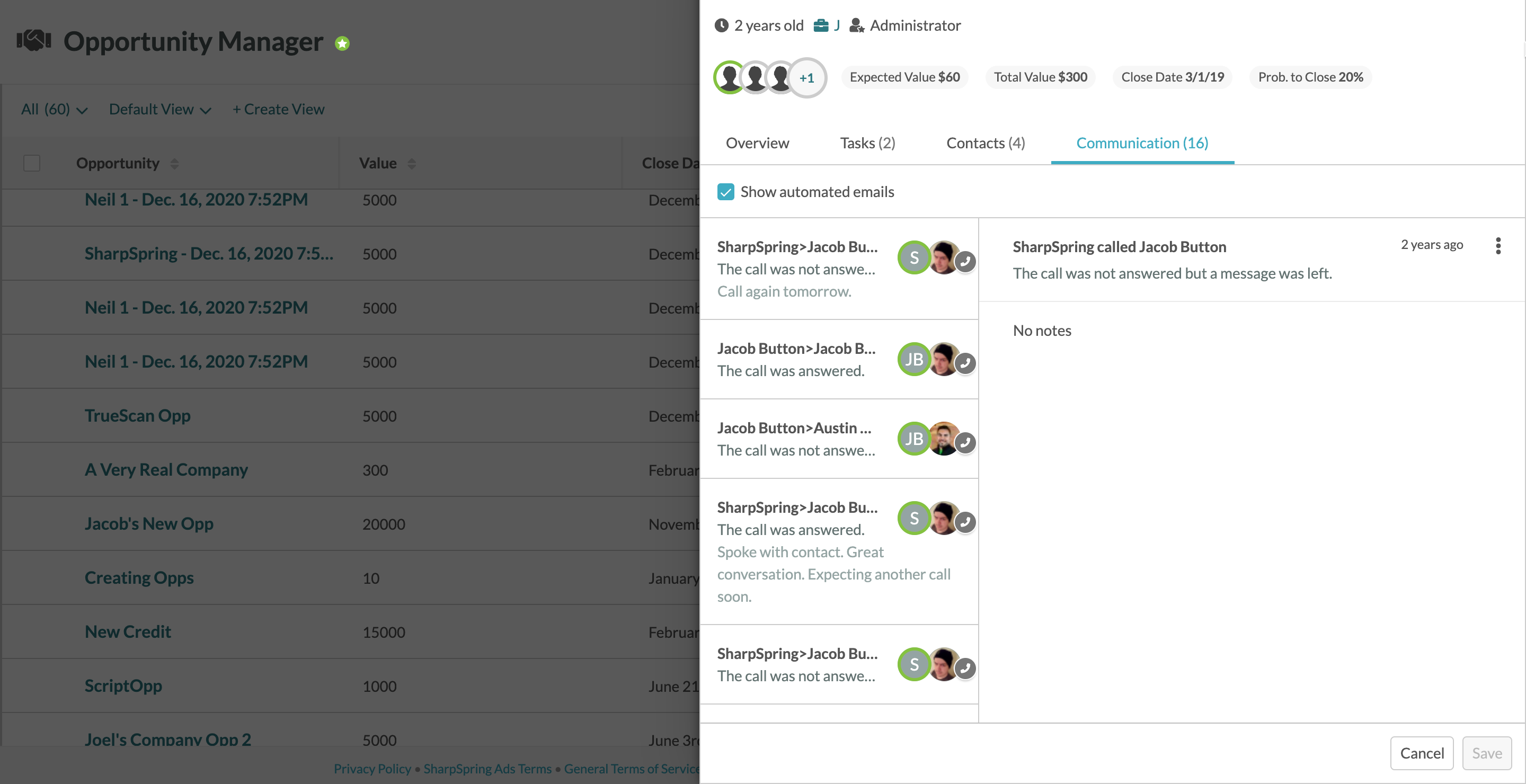Click JB avatar on Jacob Button>Jacob B call

click(x=914, y=360)
